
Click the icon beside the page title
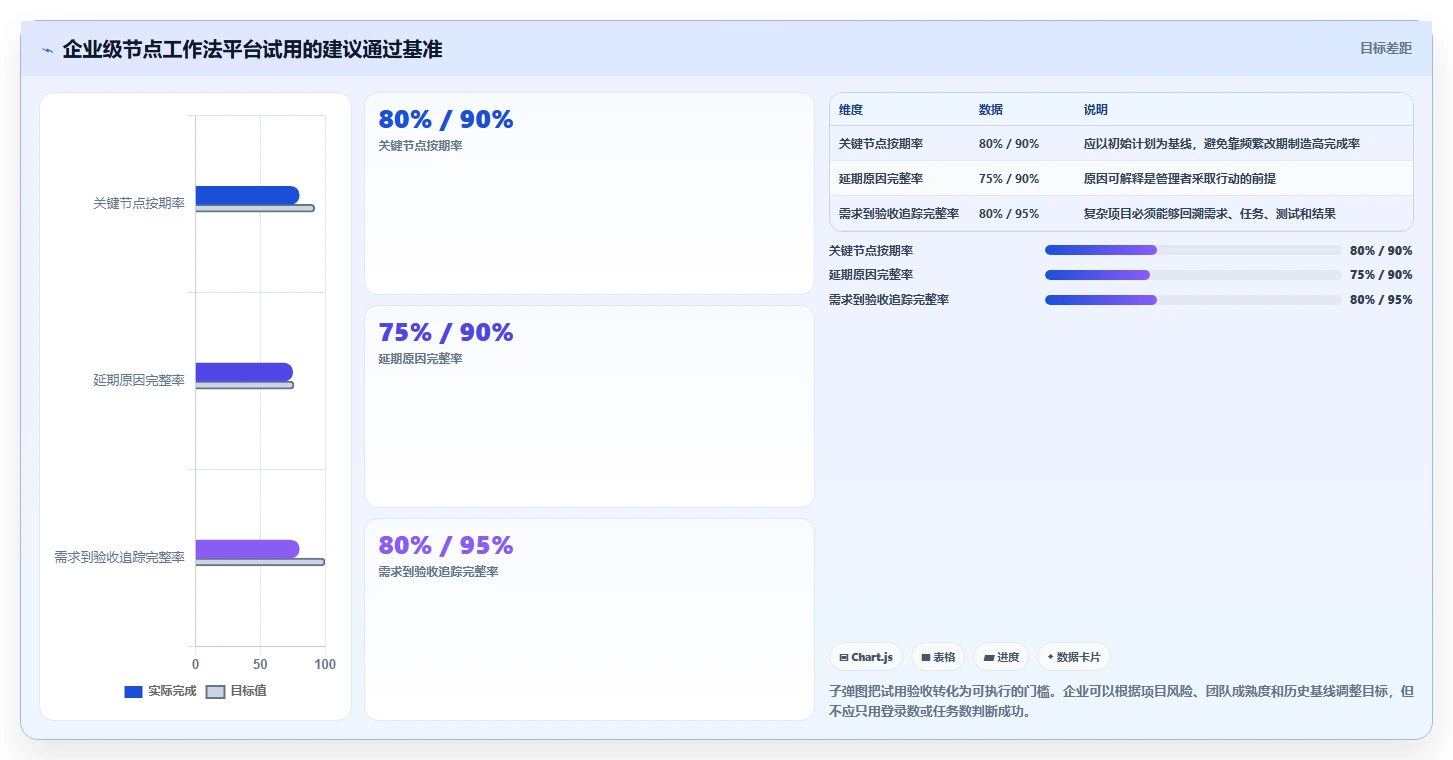click(x=47, y=50)
